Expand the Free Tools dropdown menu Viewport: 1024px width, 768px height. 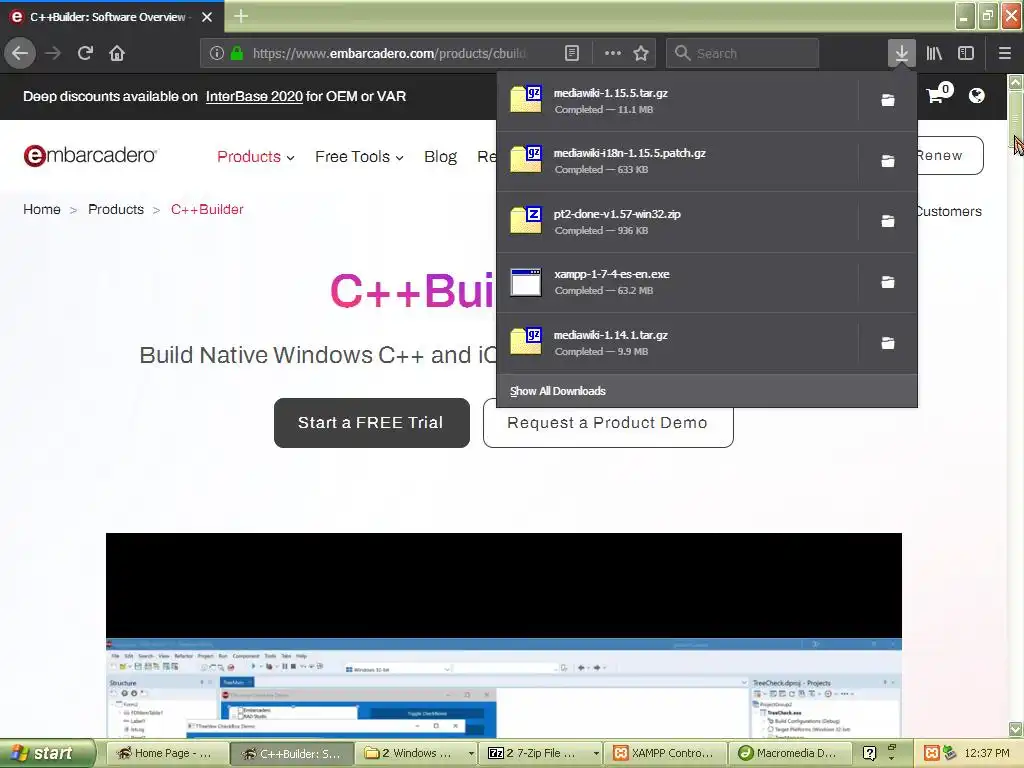point(359,157)
